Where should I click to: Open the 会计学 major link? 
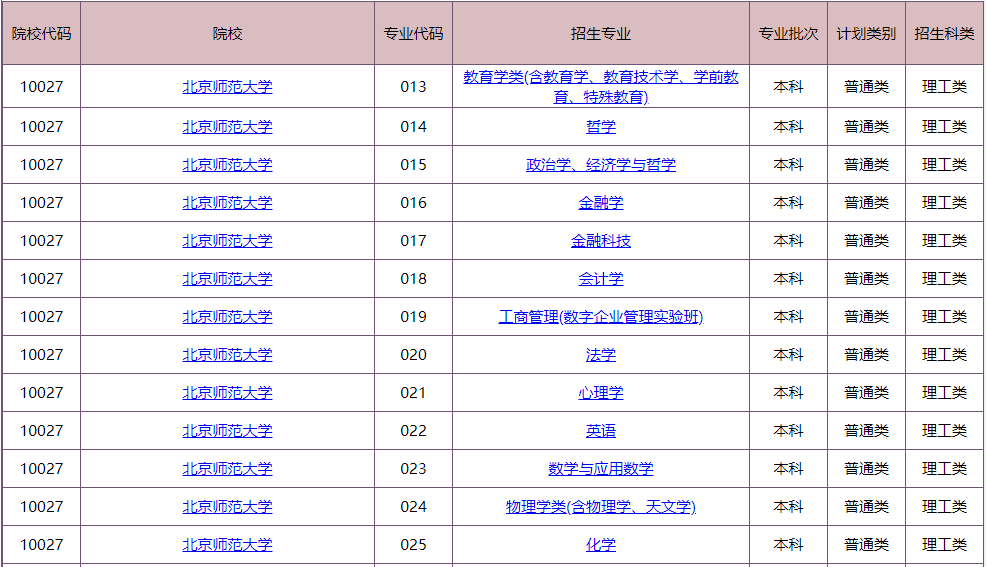click(601, 279)
